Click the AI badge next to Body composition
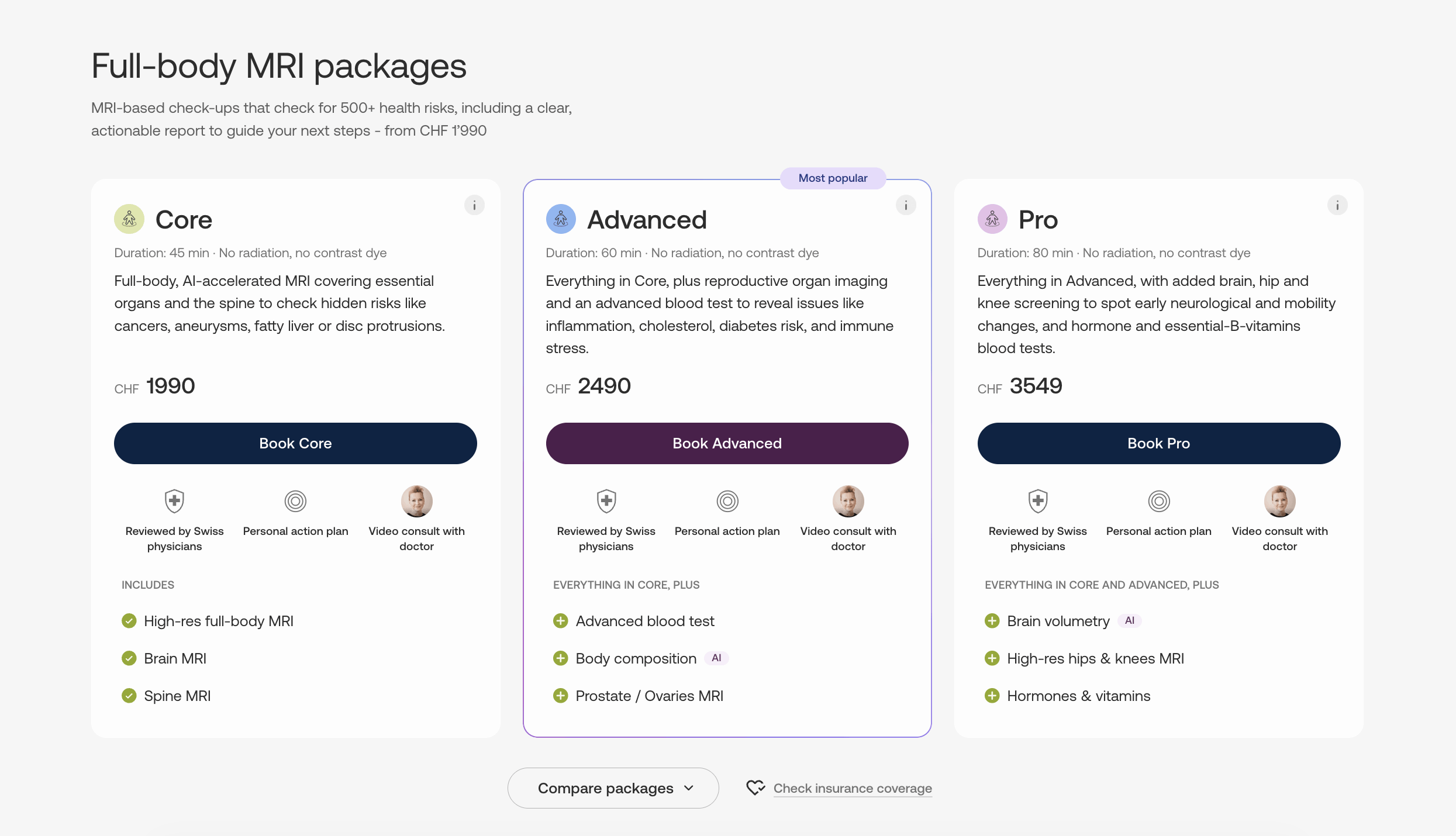The height and width of the screenshot is (836, 1456). click(716, 658)
